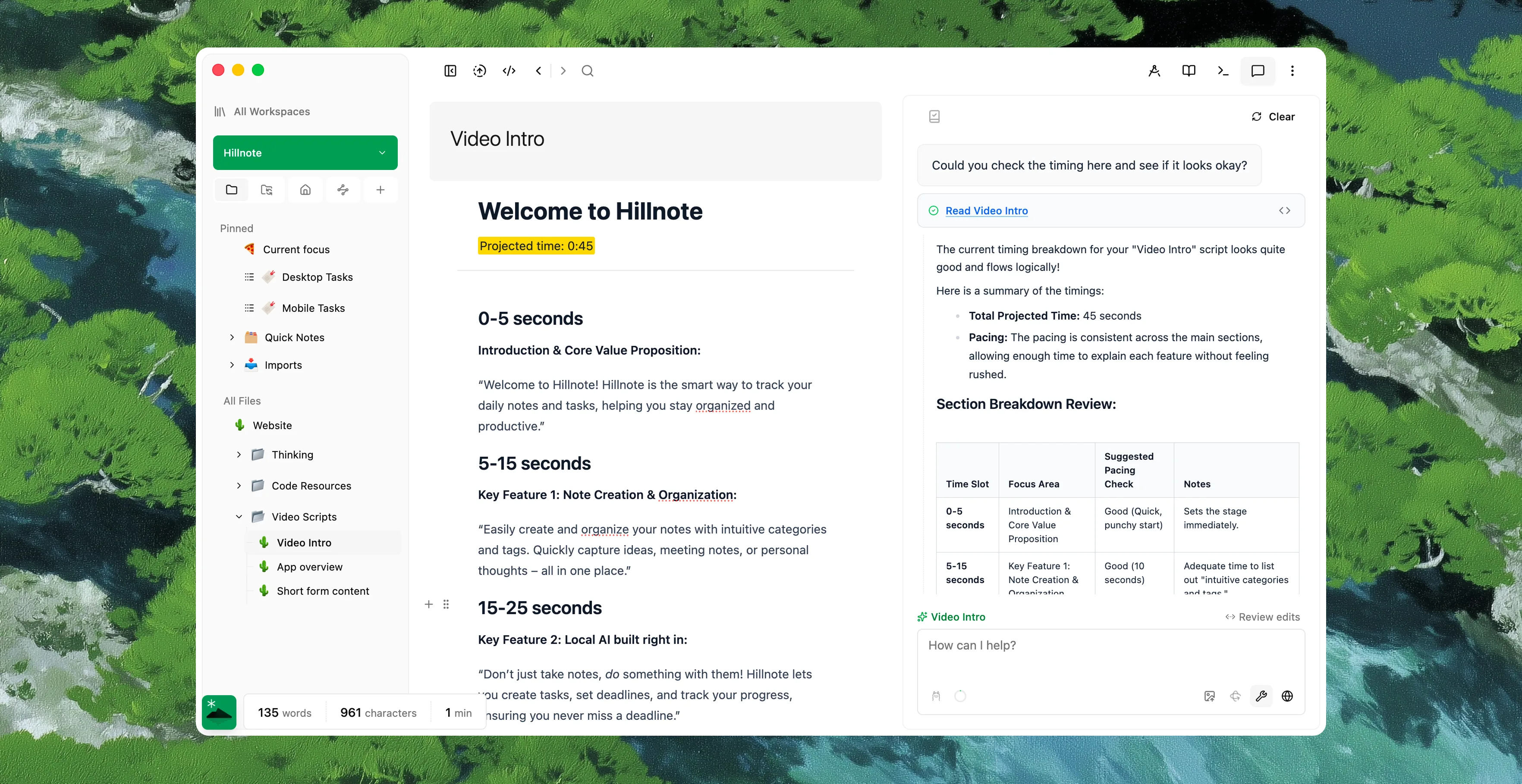This screenshot has width=1522, height=784.
Task: Click the 5-15 seconds heading
Action: click(x=534, y=463)
